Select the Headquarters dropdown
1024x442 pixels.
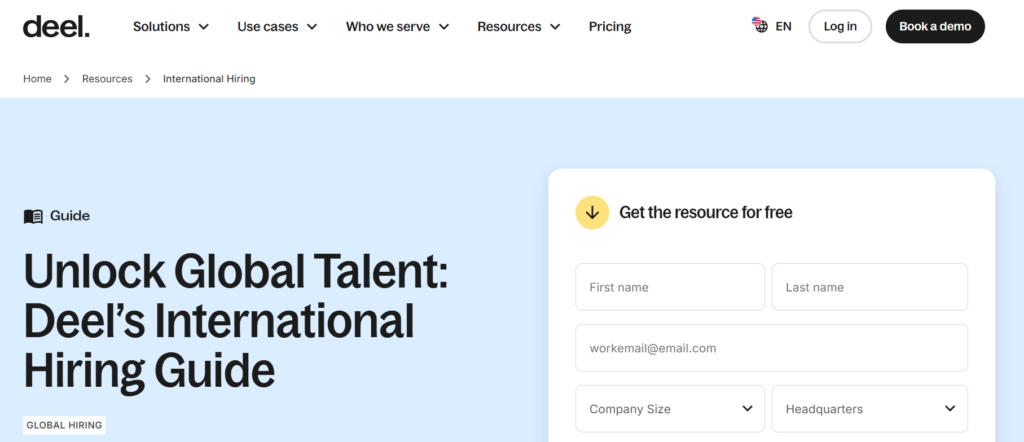click(x=869, y=409)
